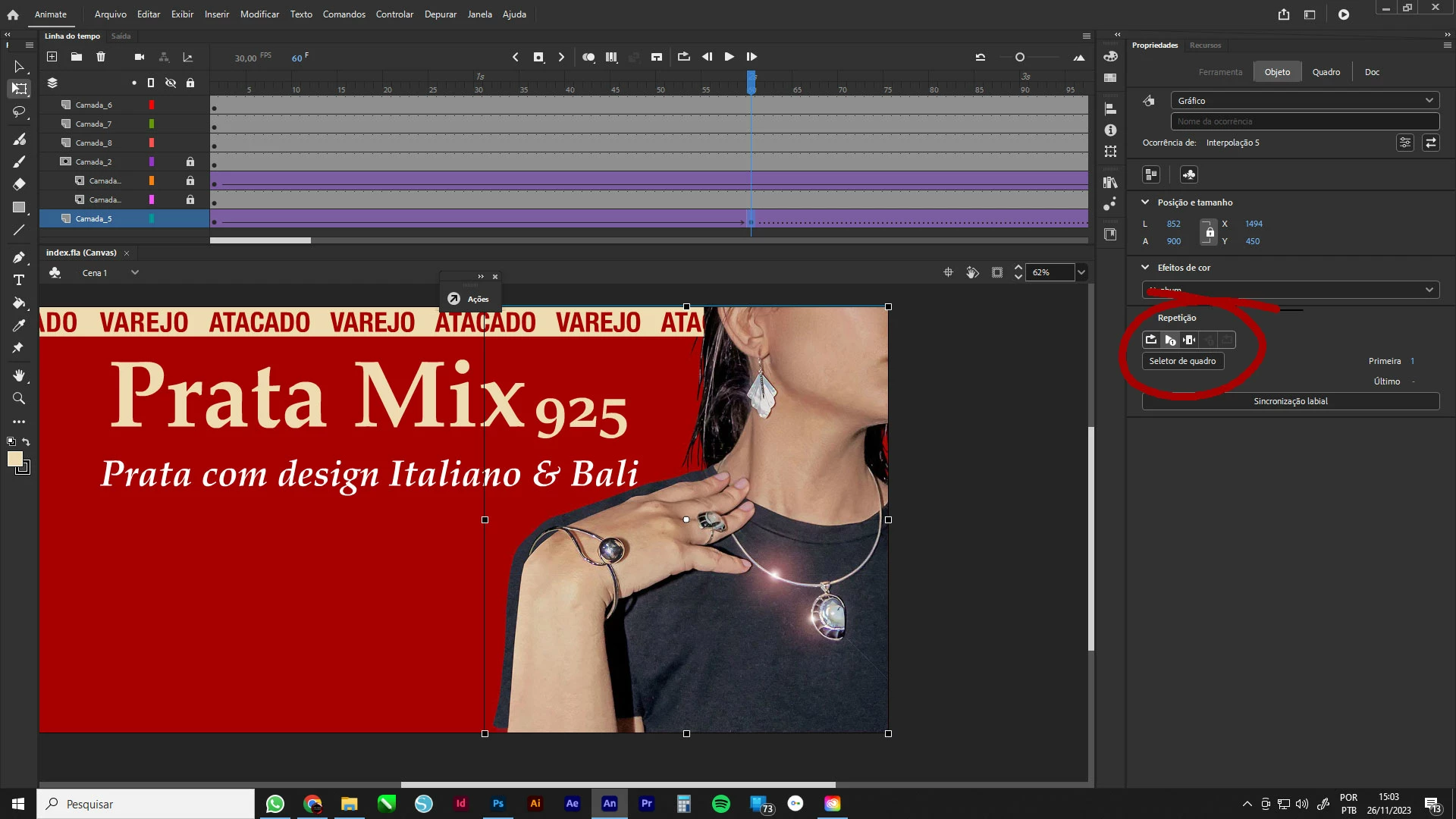Select the Text tool
Screen dimensions: 1456x819
pyautogui.click(x=19, y=280)
